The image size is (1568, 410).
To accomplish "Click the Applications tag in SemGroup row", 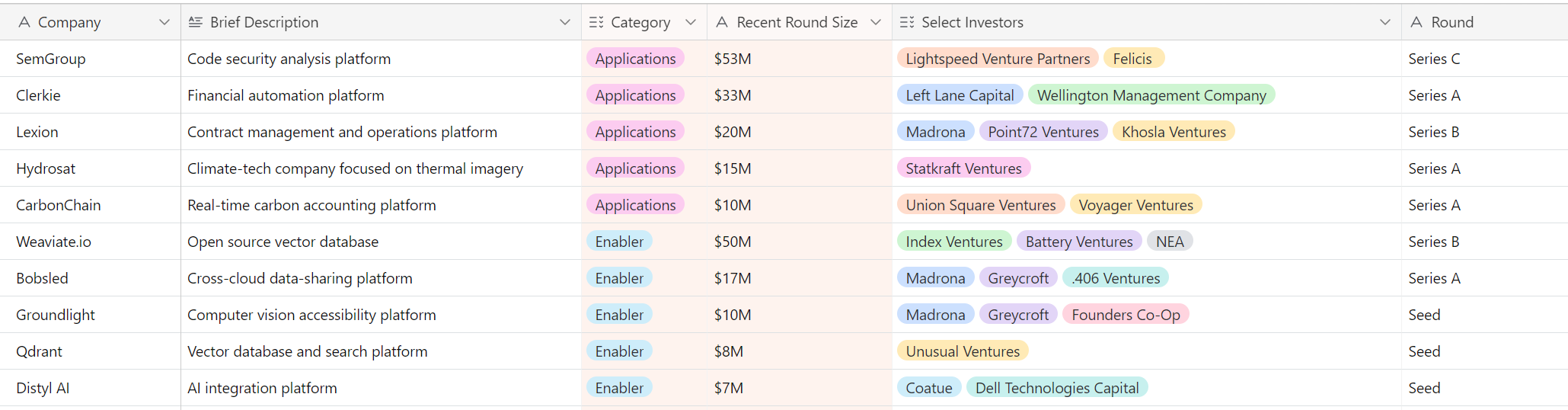I will [x=635, y=59].
